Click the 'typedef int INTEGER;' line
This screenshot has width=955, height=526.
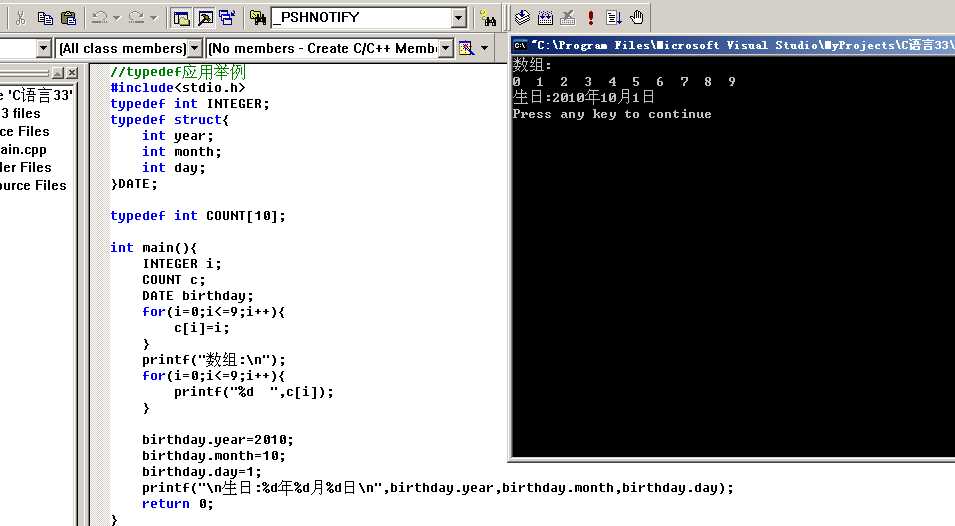point(189,104)
